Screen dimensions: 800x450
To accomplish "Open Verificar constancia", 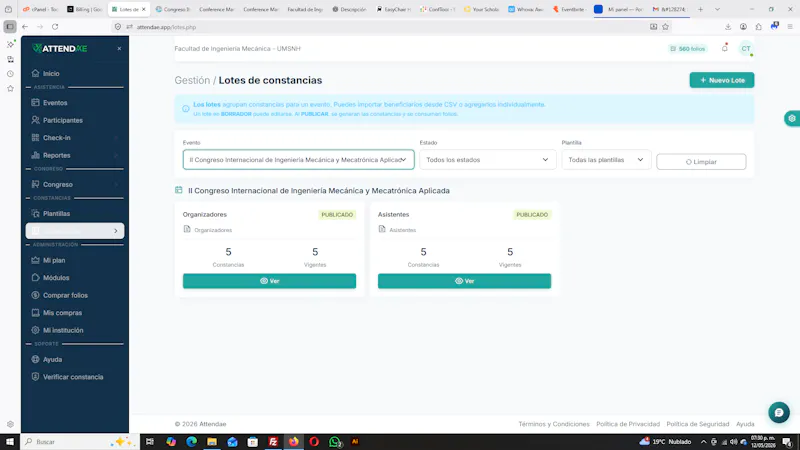I will 74,377.
